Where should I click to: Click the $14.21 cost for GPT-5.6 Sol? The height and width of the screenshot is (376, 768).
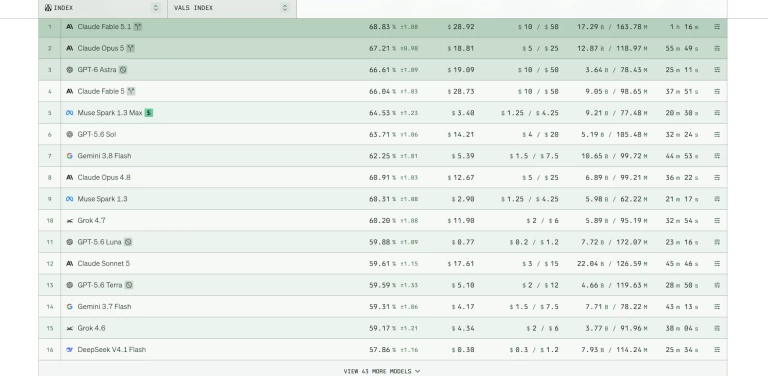click(460, 135)
